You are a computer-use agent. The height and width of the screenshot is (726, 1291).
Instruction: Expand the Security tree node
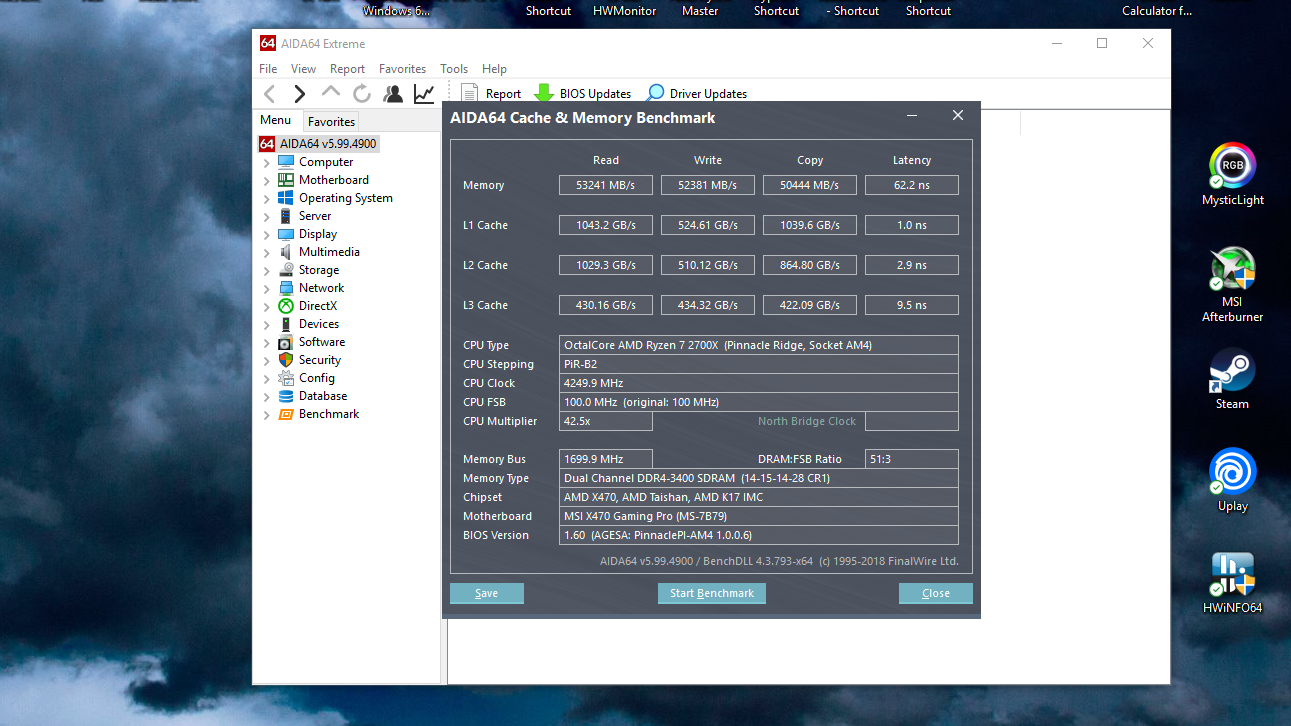tap(267, 361)
